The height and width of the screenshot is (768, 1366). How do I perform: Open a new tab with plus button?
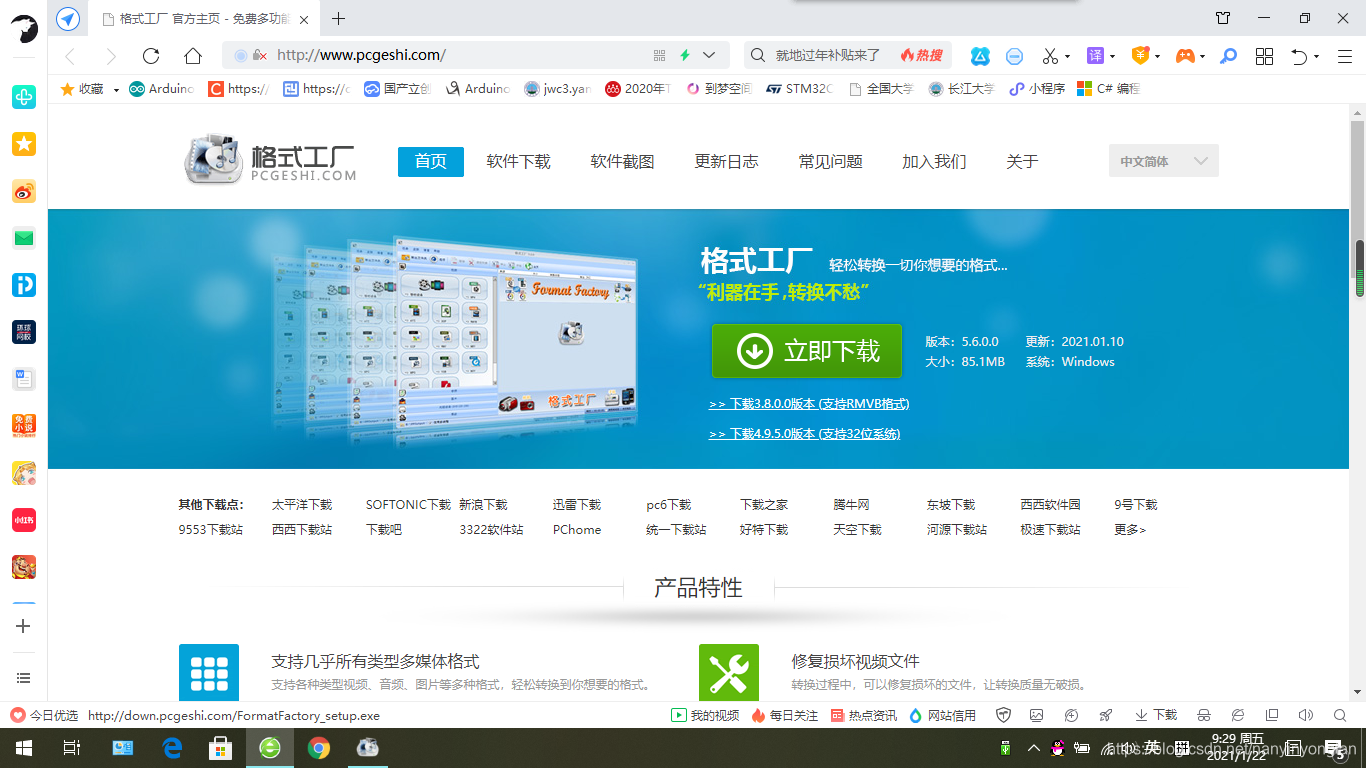pos(338,18)
